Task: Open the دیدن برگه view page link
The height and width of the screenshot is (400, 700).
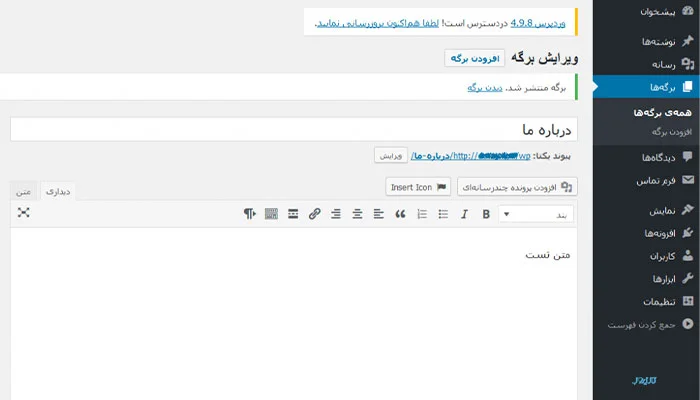Action: [485, 88]
